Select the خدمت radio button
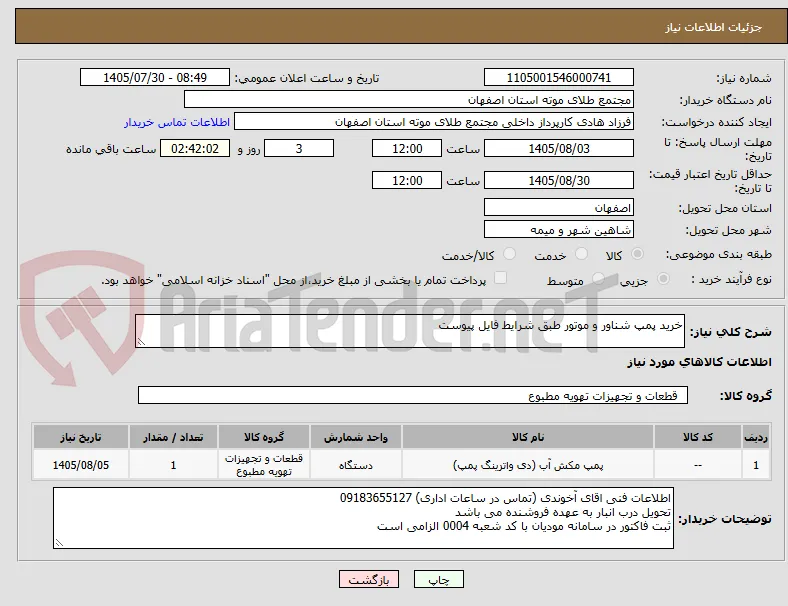Screen dimensions: 788x606 [x=581, y=254]
